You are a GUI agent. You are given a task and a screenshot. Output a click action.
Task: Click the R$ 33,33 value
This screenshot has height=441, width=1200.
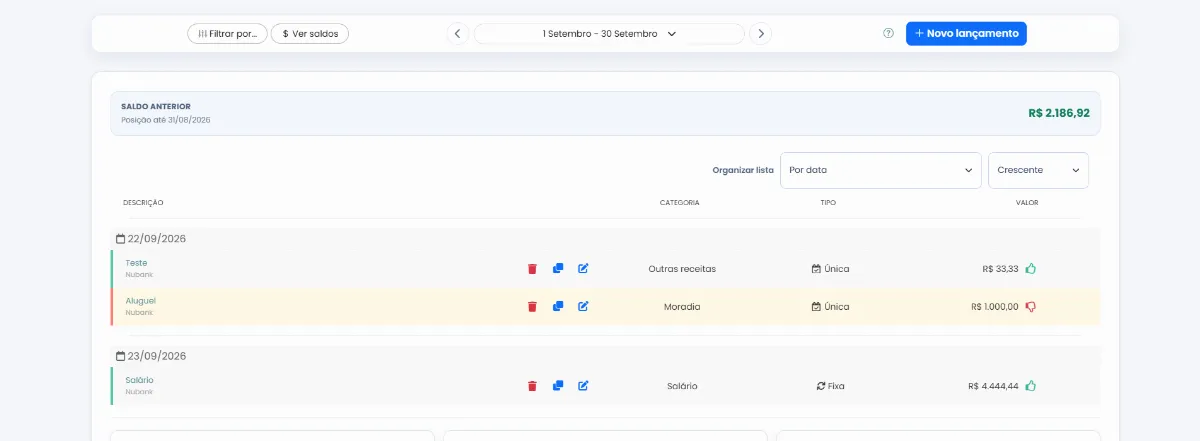pyautogui.click(x=1001, y=269)
